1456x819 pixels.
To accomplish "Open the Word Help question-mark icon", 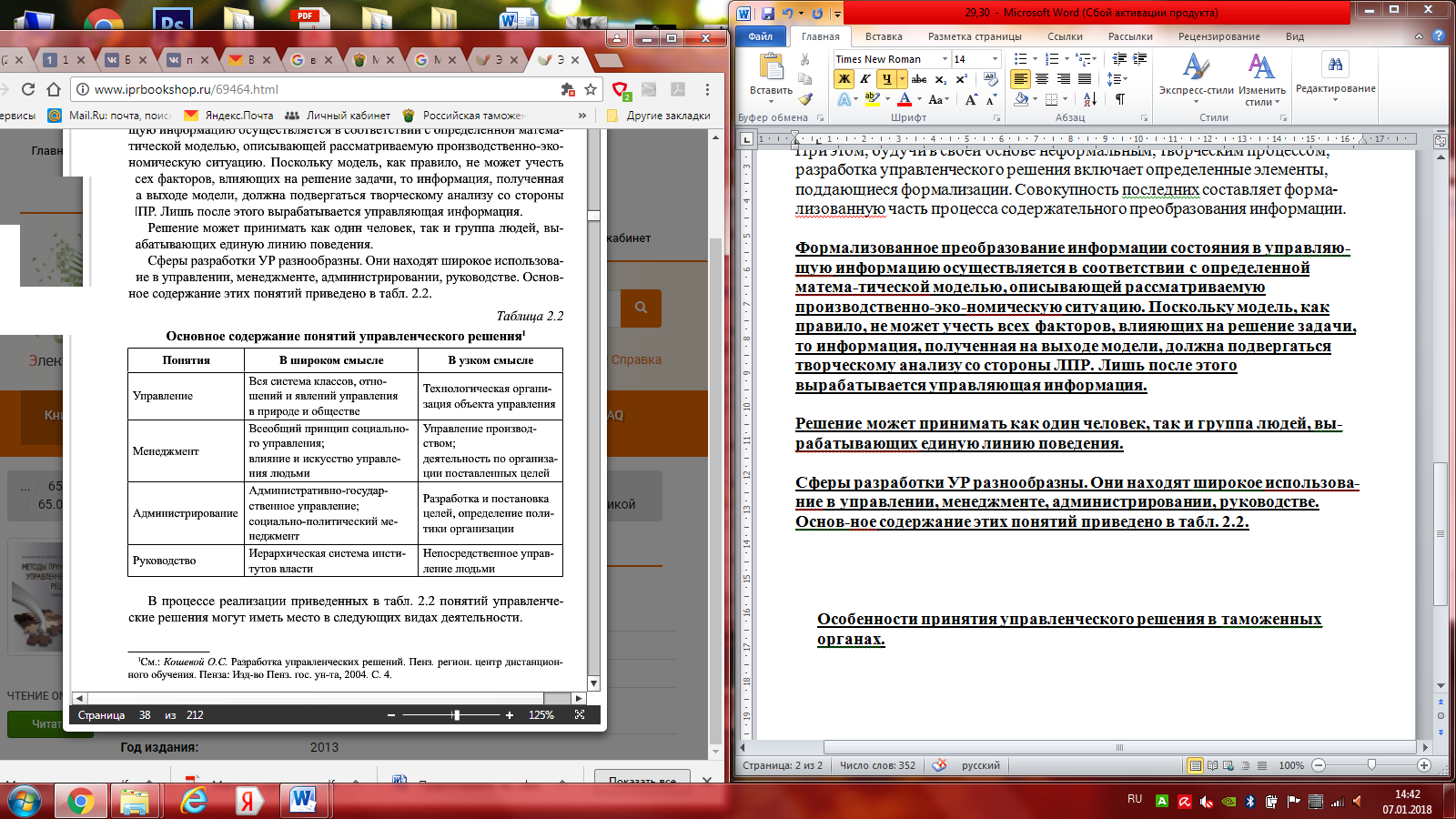I will (x=1439, y=36).
